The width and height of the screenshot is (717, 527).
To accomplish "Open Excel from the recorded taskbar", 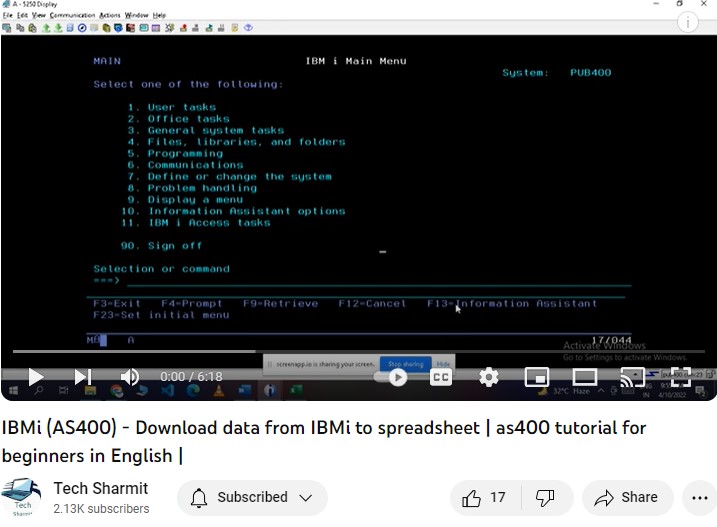I will click(296, 391).
